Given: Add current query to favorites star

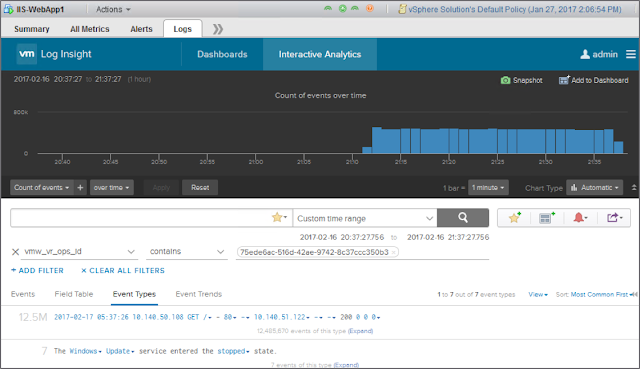Looking at the screenshot, I should 515,218.
